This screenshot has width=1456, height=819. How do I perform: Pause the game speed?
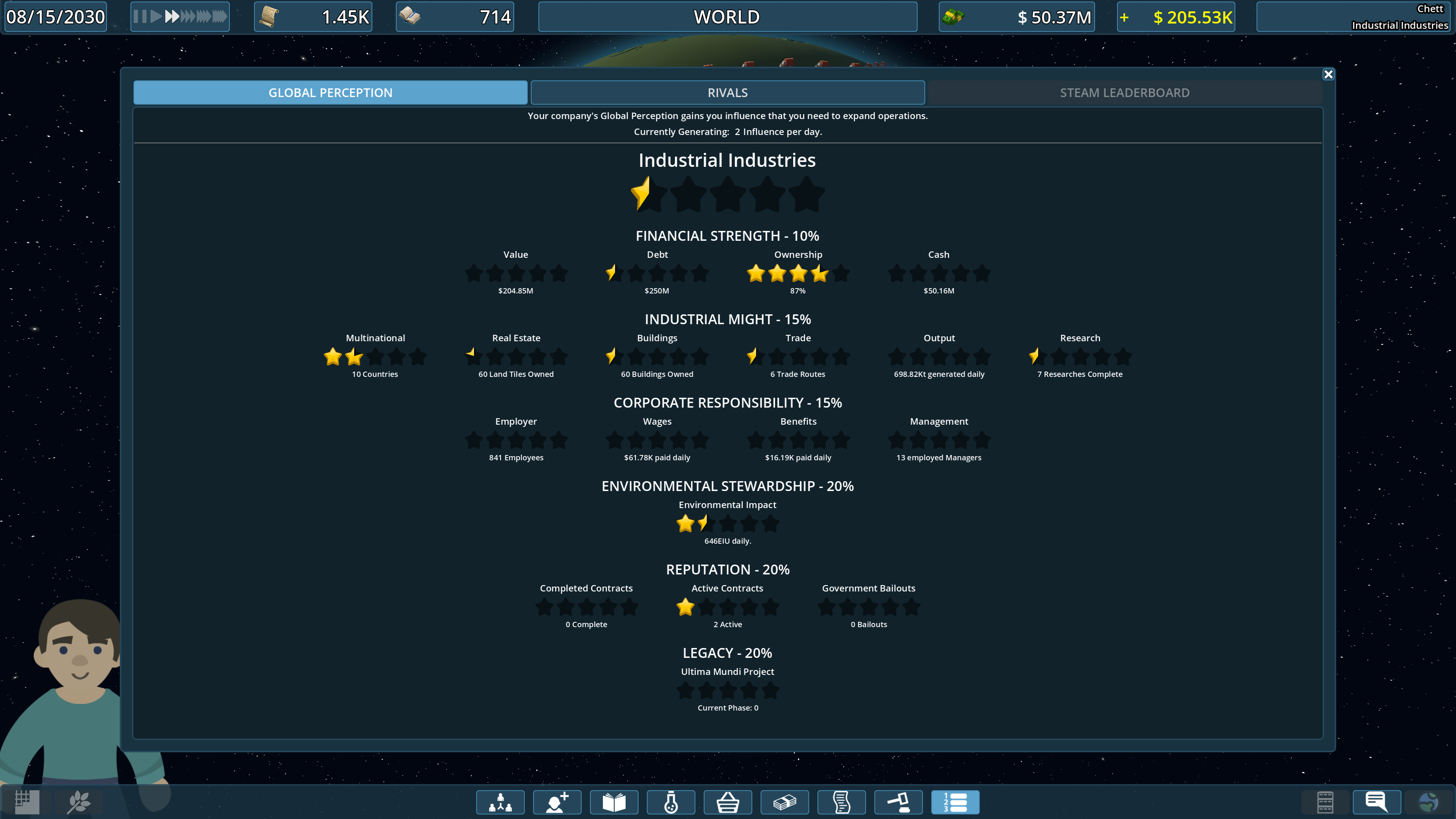tap(140, 16)
